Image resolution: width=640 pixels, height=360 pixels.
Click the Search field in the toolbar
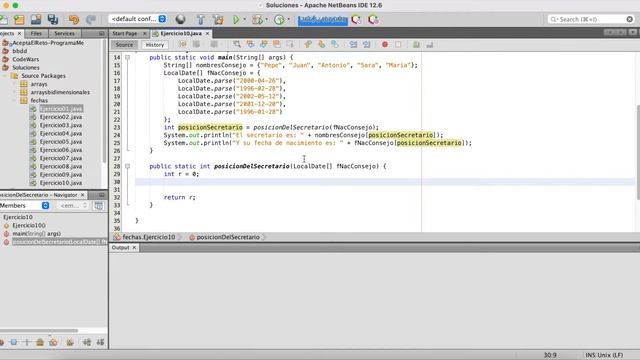click(x=591, y=19)
